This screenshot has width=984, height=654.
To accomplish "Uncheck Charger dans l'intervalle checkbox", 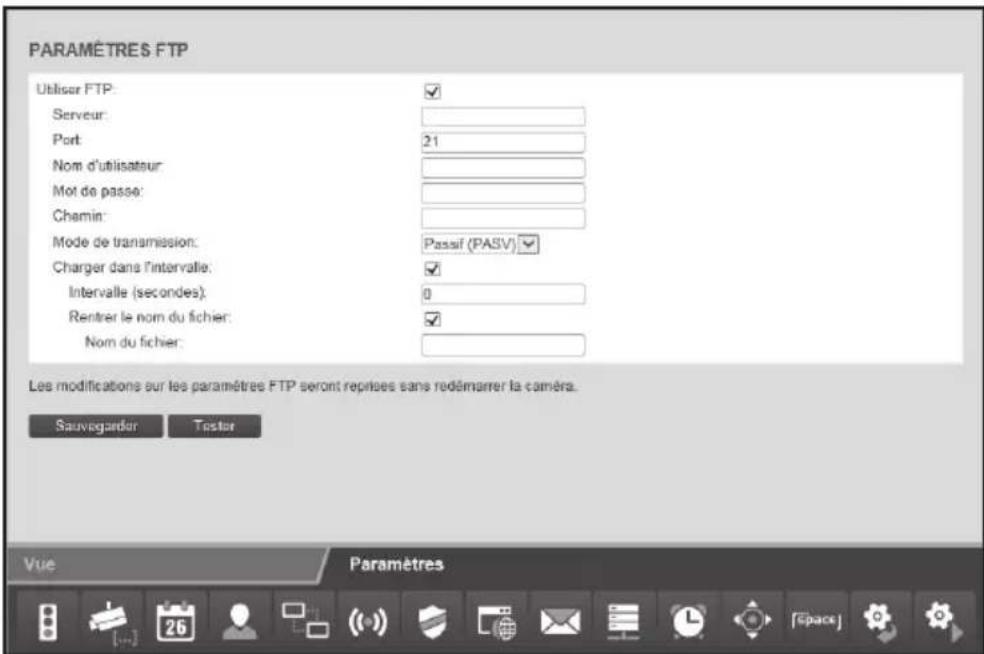I will pos(432,269).
